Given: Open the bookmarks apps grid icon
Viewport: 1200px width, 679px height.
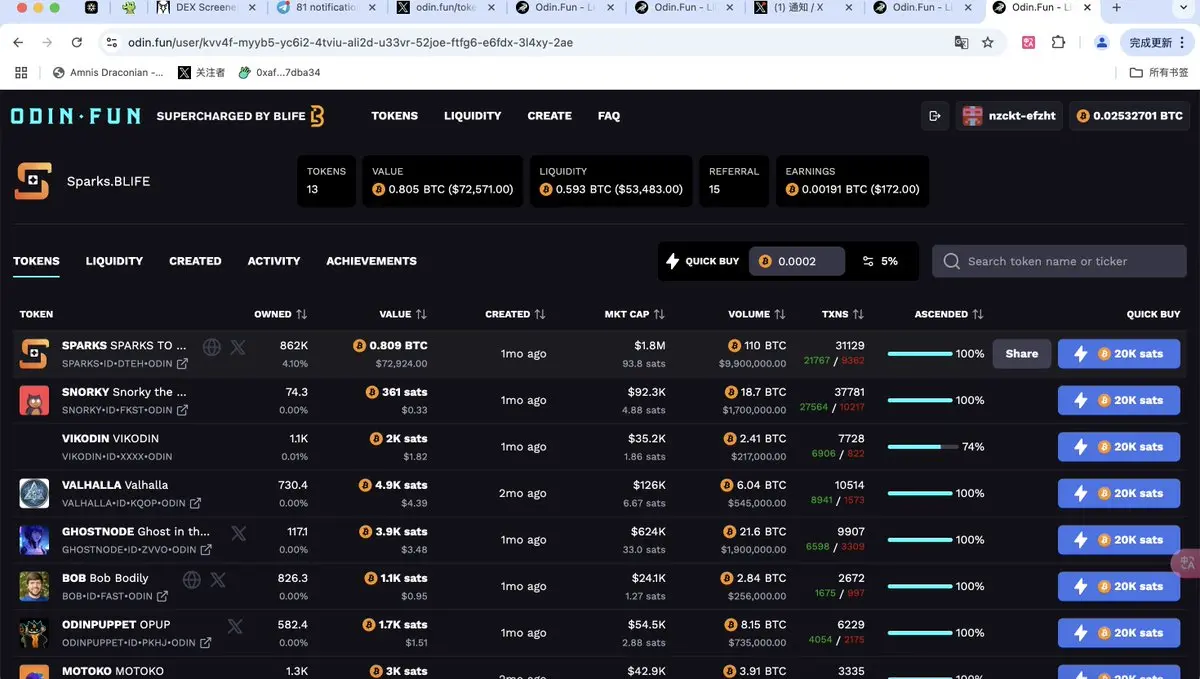Looking at the screenshot, I should pyautogui.click(x=21, y=72).
